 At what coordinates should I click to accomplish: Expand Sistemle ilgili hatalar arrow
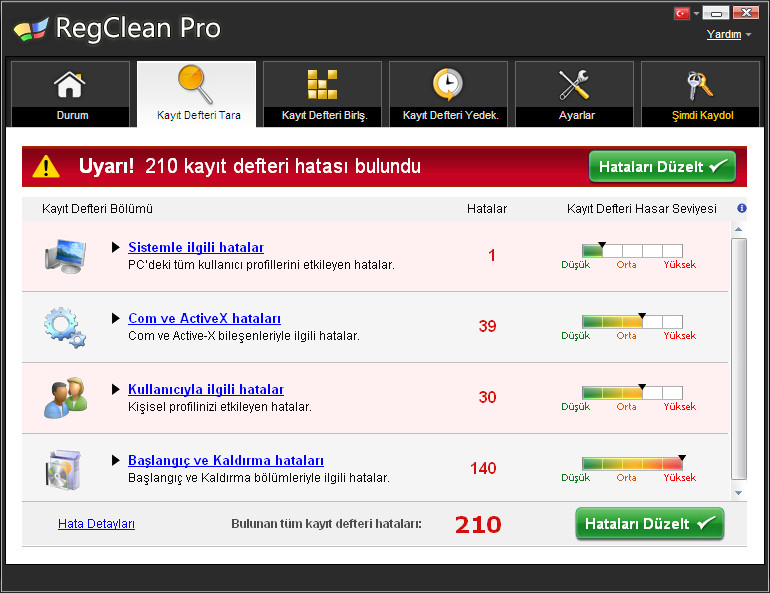click(116, 248)
